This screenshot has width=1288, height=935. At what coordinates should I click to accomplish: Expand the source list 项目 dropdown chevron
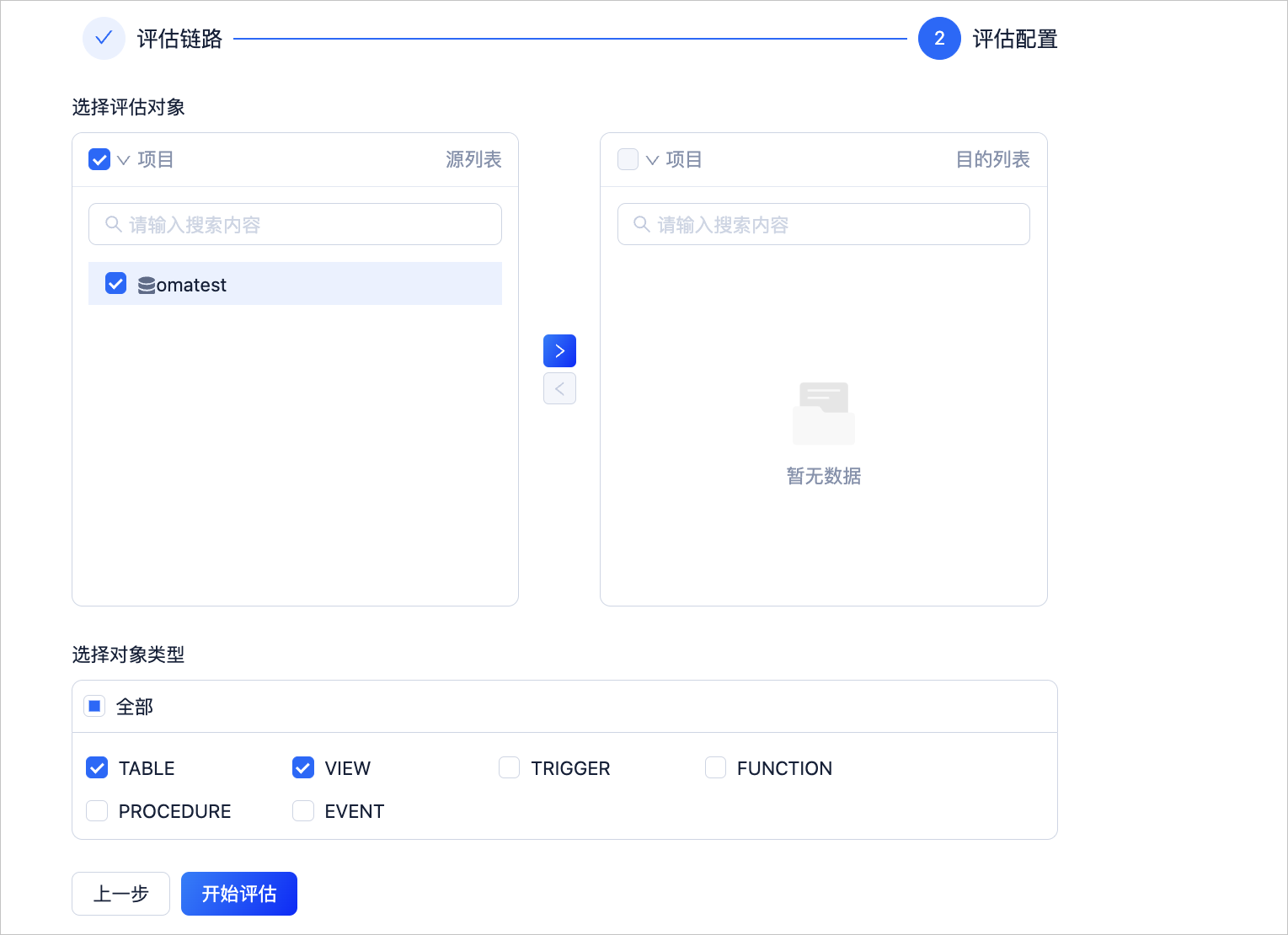(123, 160)
